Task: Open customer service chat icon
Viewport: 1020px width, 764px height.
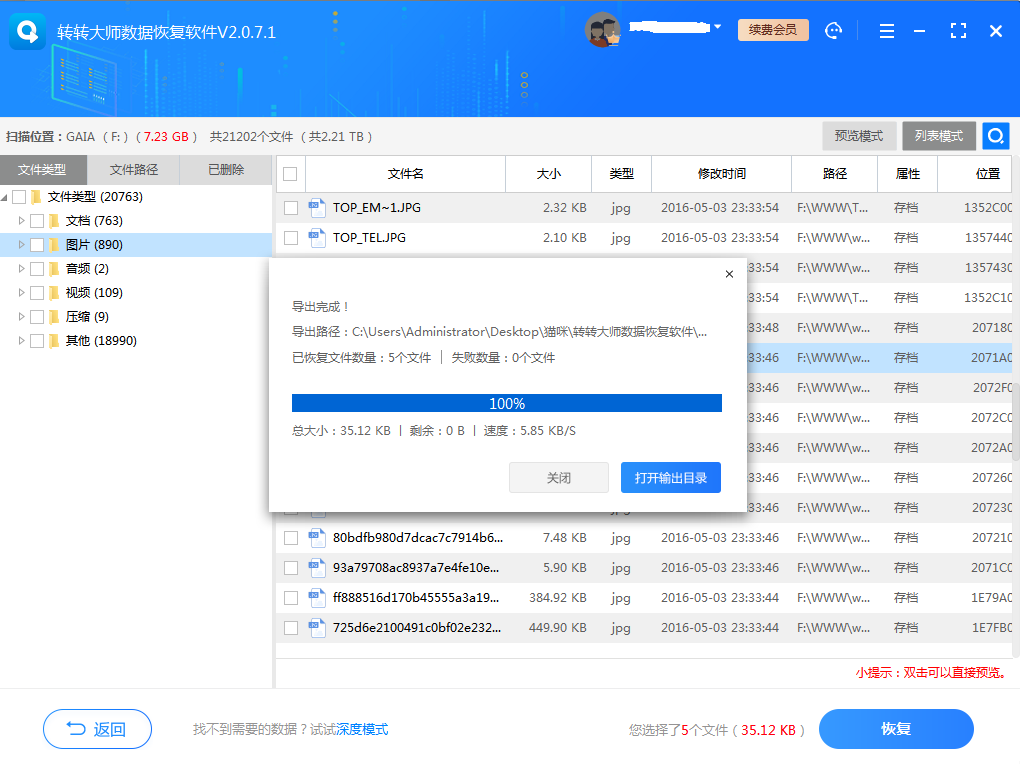Action: coord(833,31)
